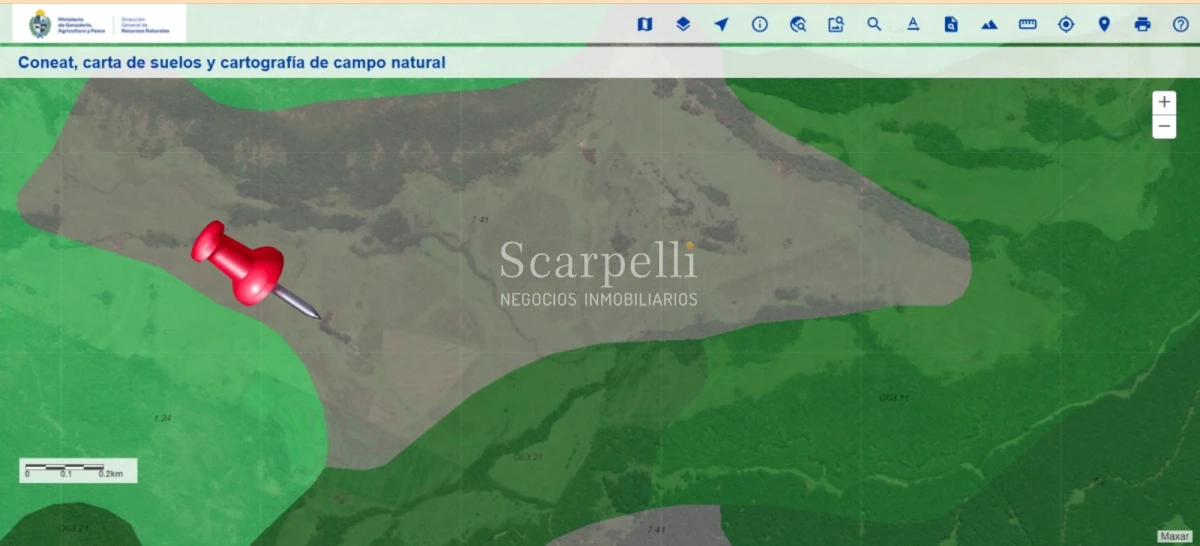Click the magnifying glass search icon
This screenshot has height=546, width=1200.
[874, 24]
